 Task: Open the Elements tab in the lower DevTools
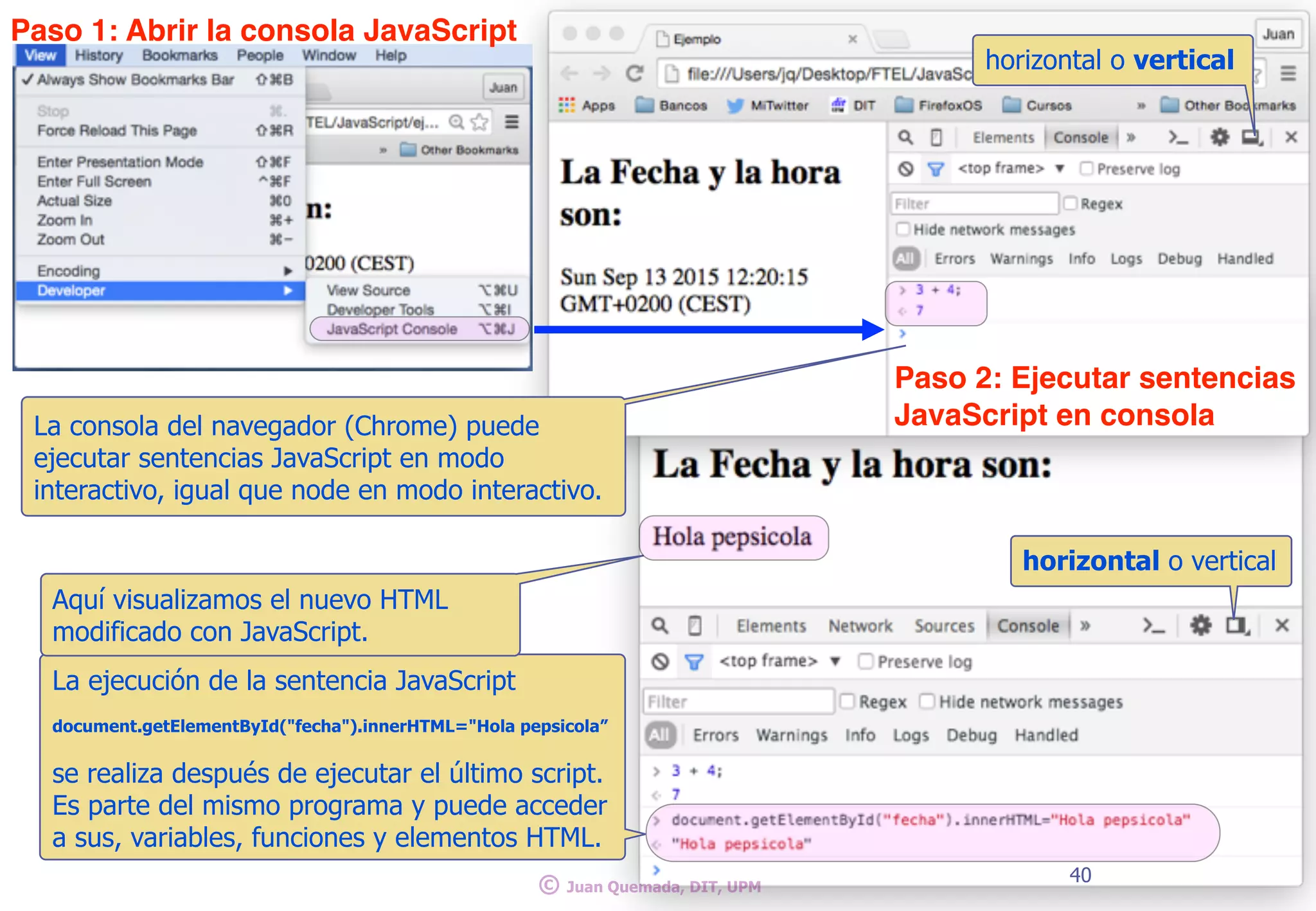(x=771, y=626)
